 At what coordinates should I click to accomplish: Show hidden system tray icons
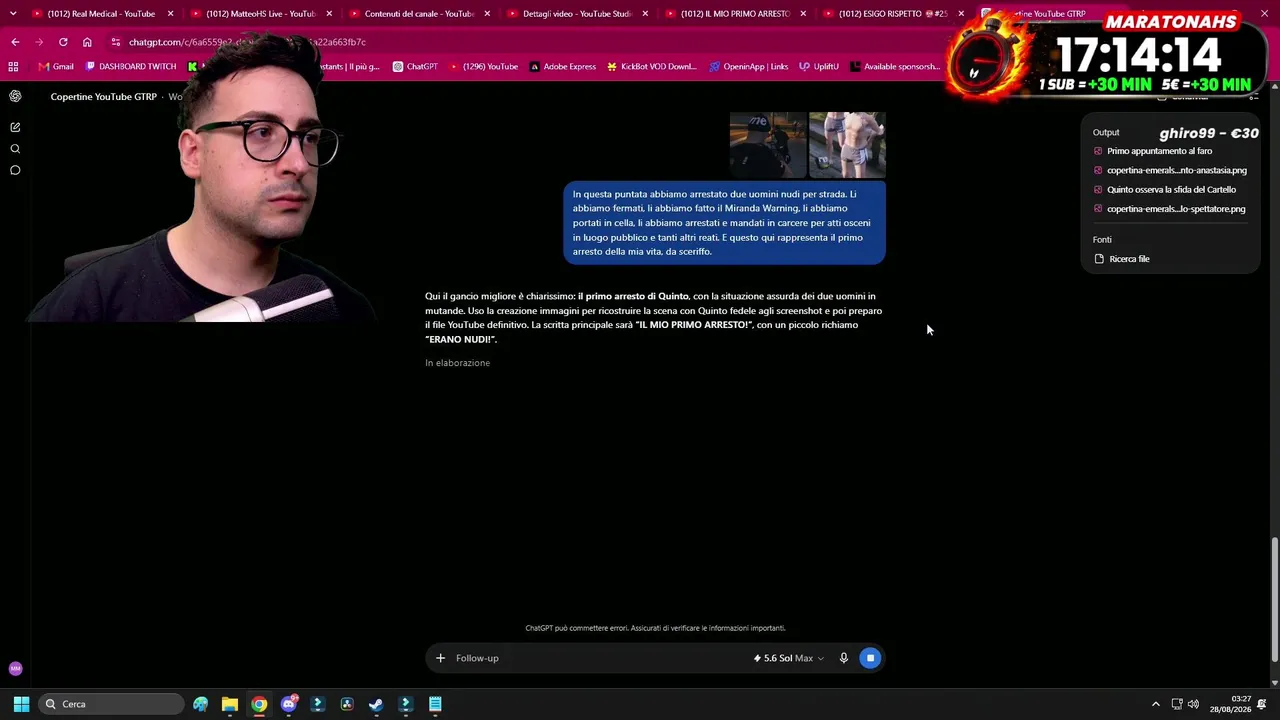(1156, 704)
